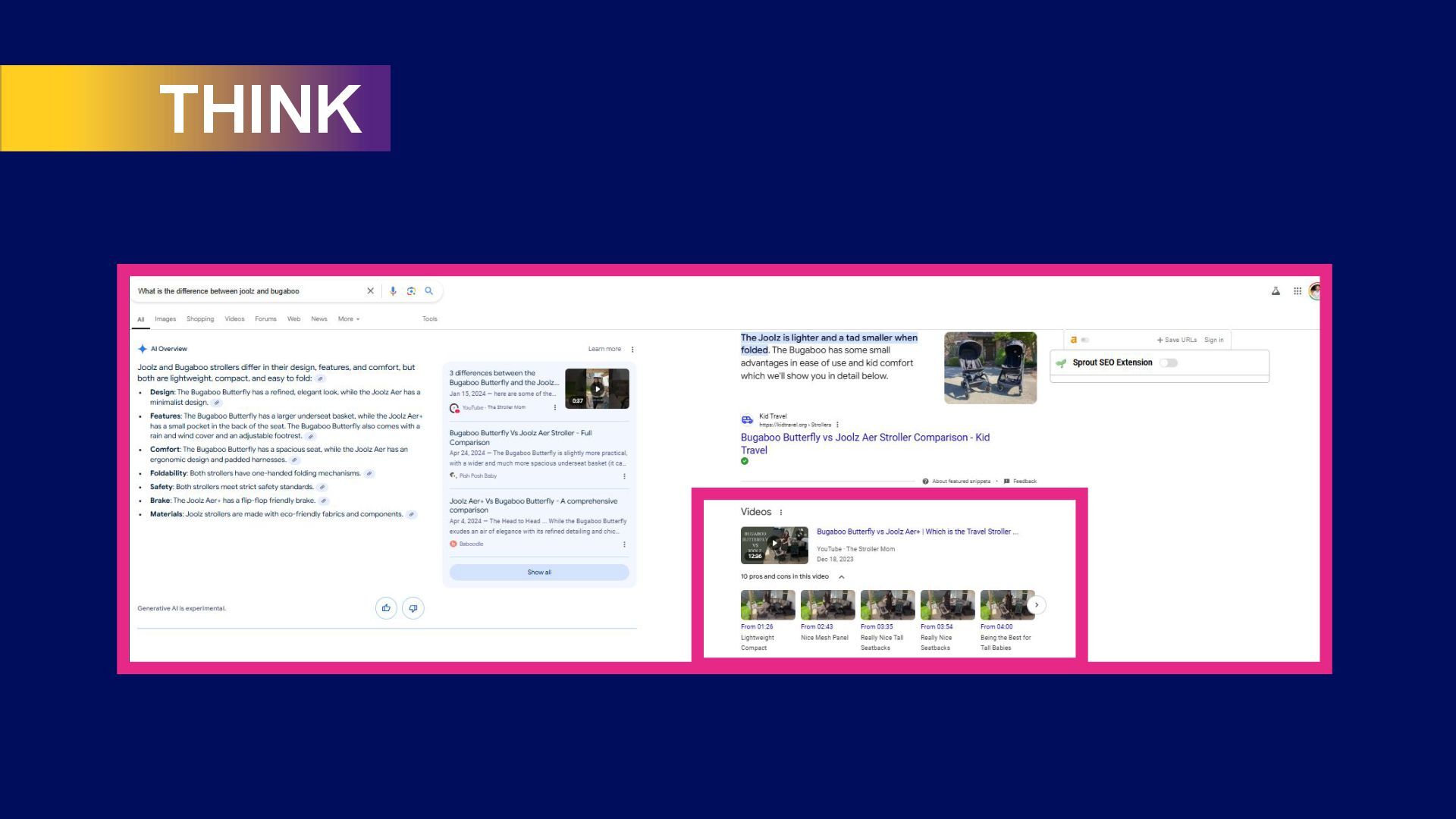This screenshot has height=819, width=1456.
Task: Switch to the Shopping tab
Action: click(200, 319)
